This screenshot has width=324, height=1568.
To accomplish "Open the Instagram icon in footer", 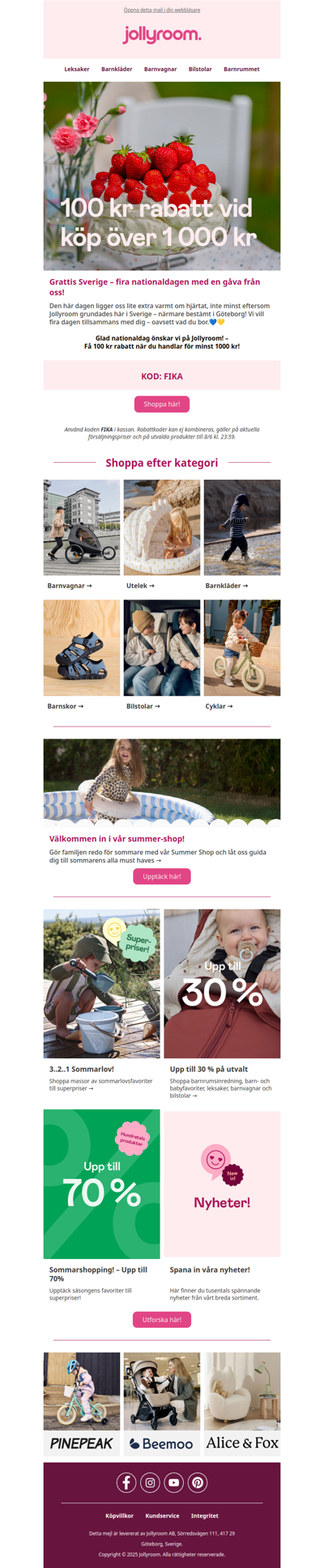I will coord(150,1482).
